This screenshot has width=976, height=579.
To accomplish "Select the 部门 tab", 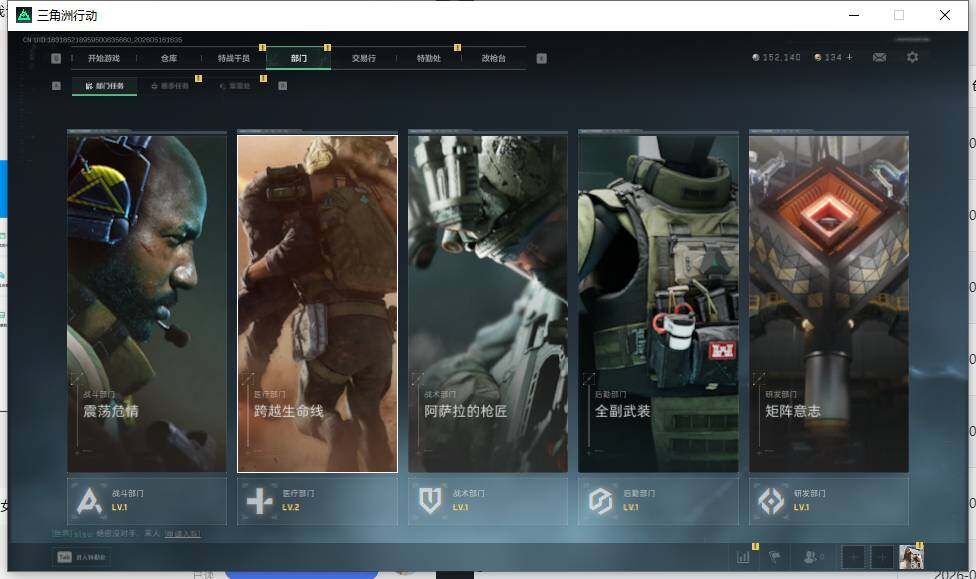I will click(x=299, y=59).
